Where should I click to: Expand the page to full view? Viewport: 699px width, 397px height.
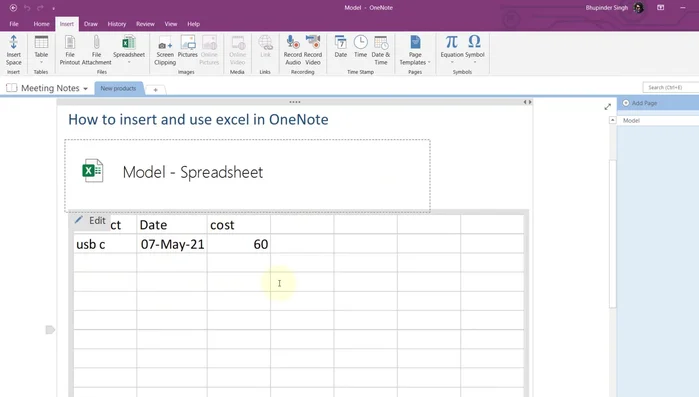click(608, 106)
